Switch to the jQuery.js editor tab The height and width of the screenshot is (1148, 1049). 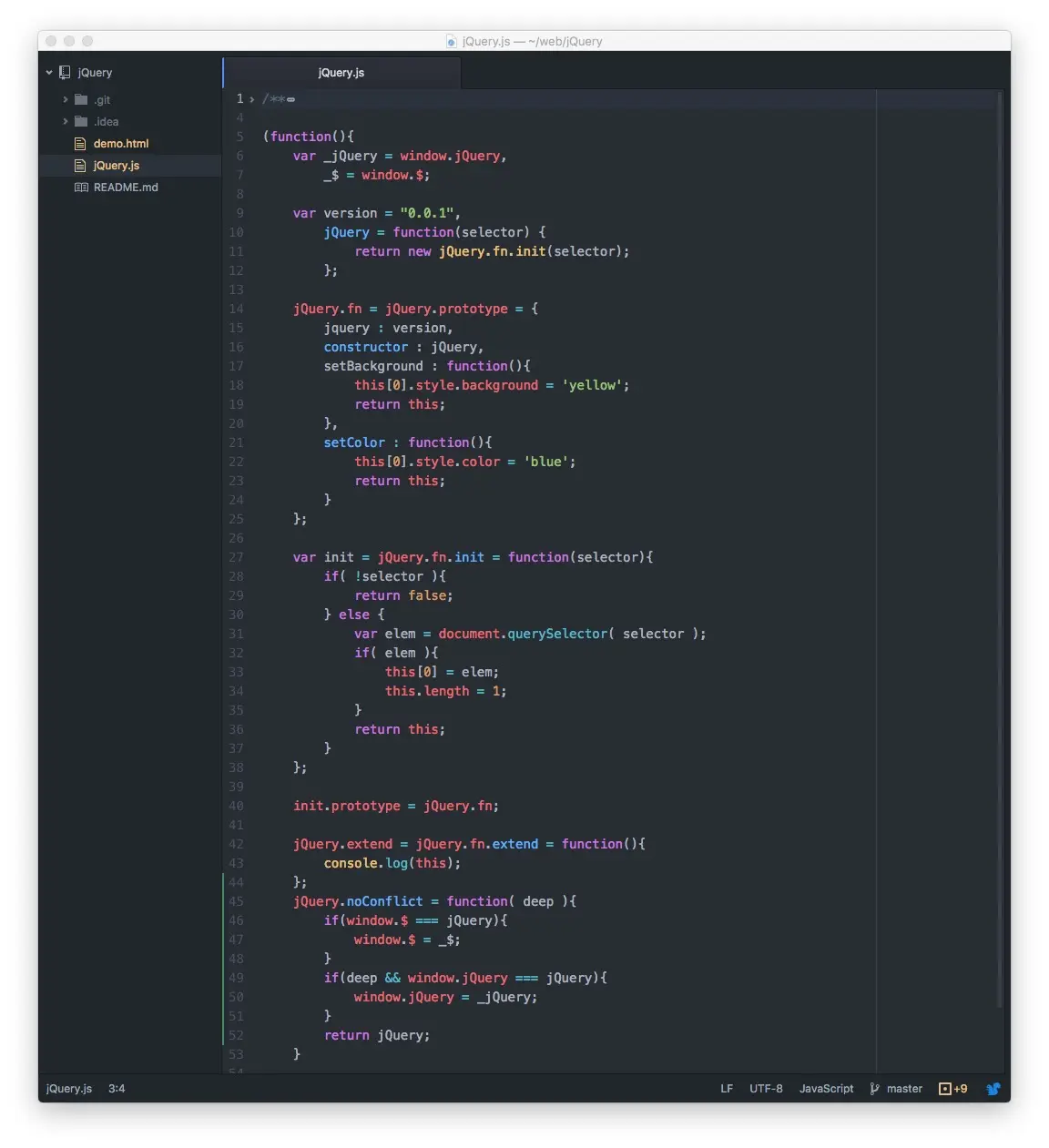[x=341, y=73]
